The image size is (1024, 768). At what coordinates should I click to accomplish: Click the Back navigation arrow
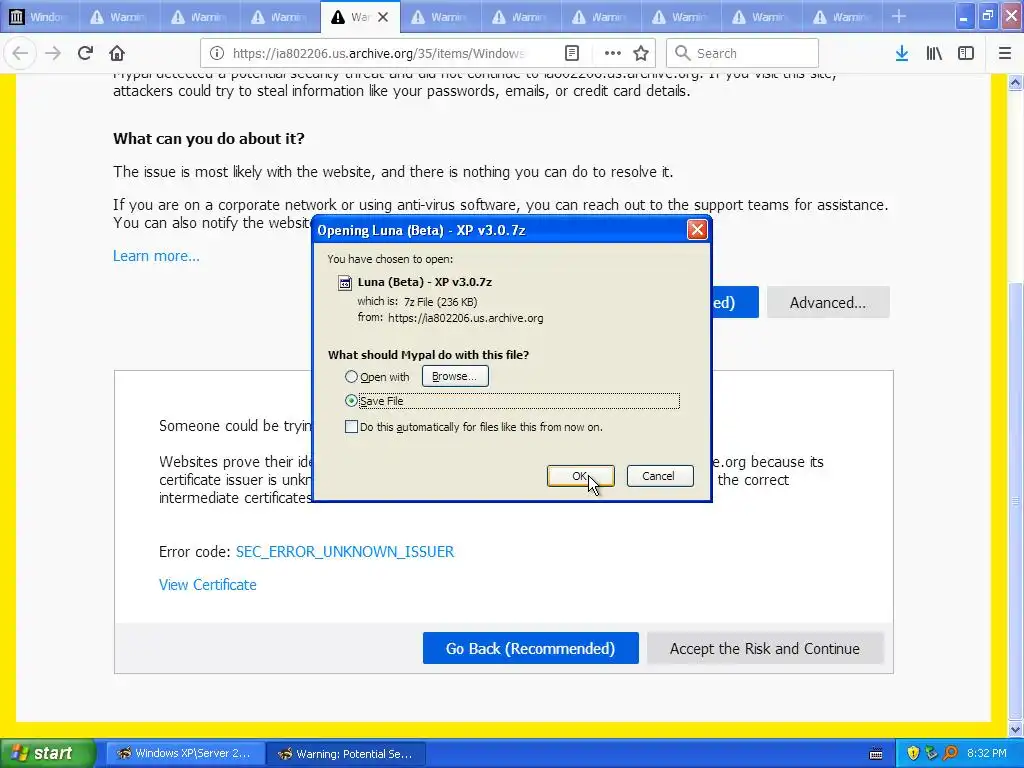click(20, 54)
